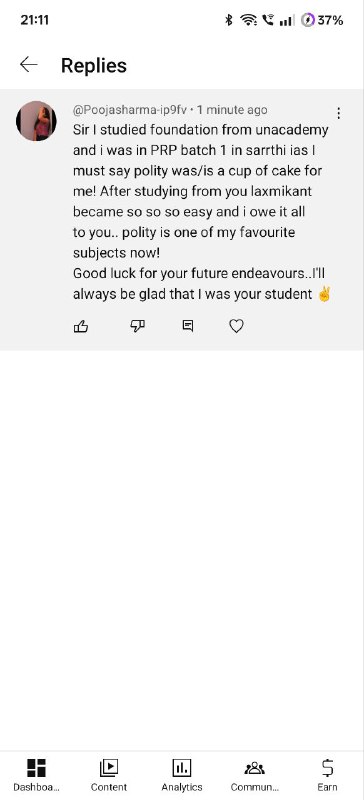Open the Community tab

[255, 774]
